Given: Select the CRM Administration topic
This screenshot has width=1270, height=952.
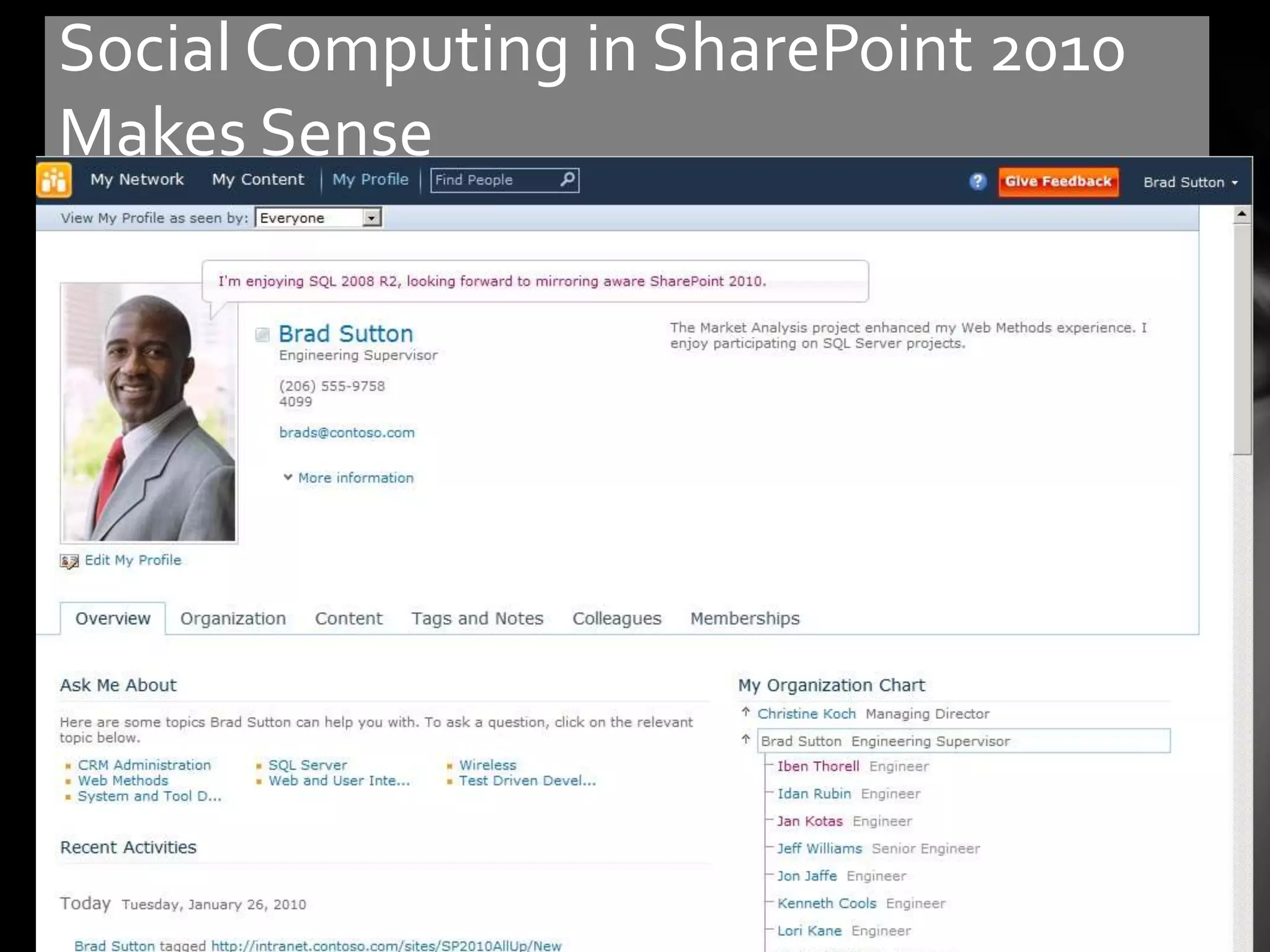Looking at the screenshot, I should 144,765.
